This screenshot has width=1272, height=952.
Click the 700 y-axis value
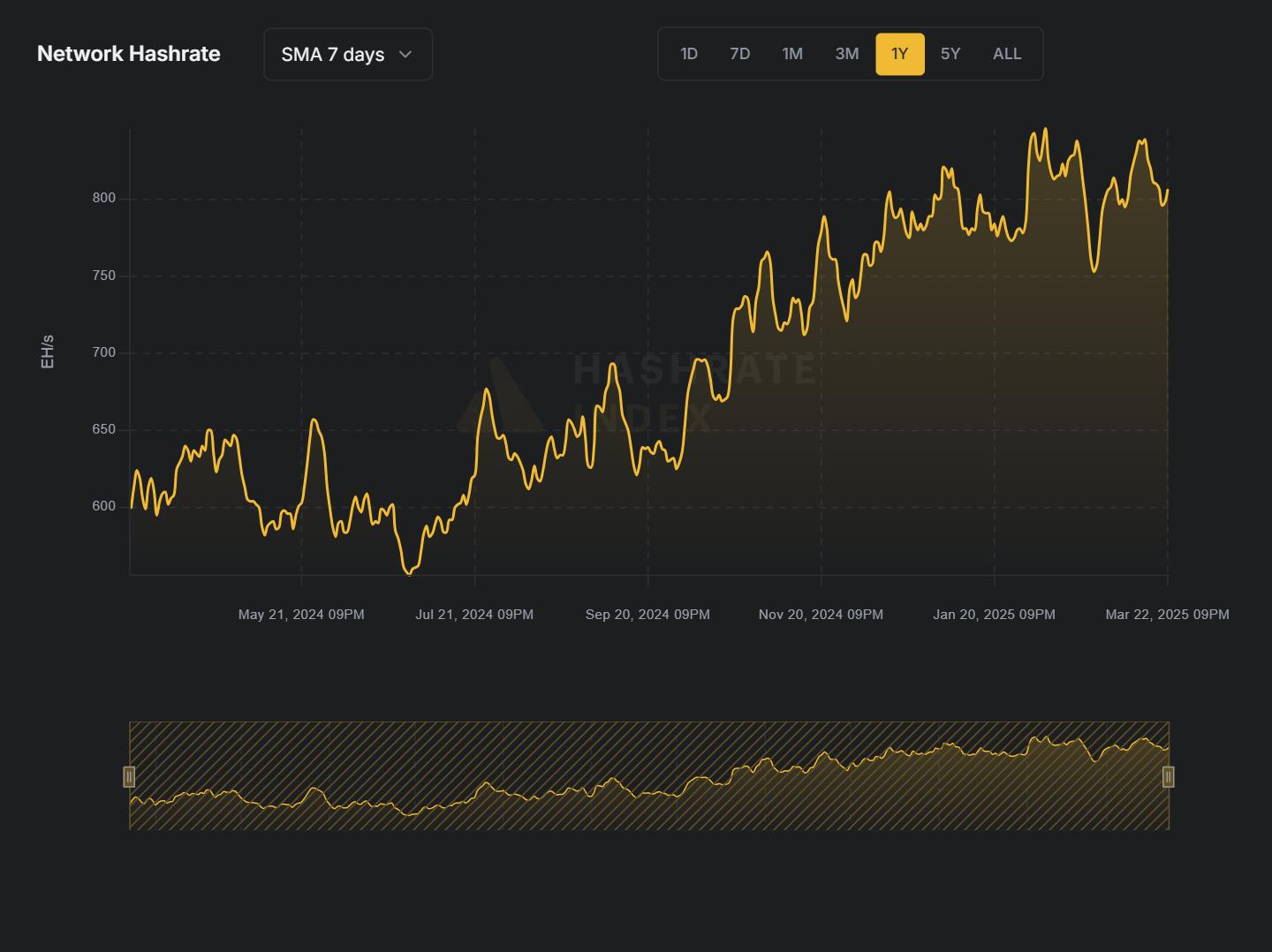pyautogui.click(x=104, y=352)
